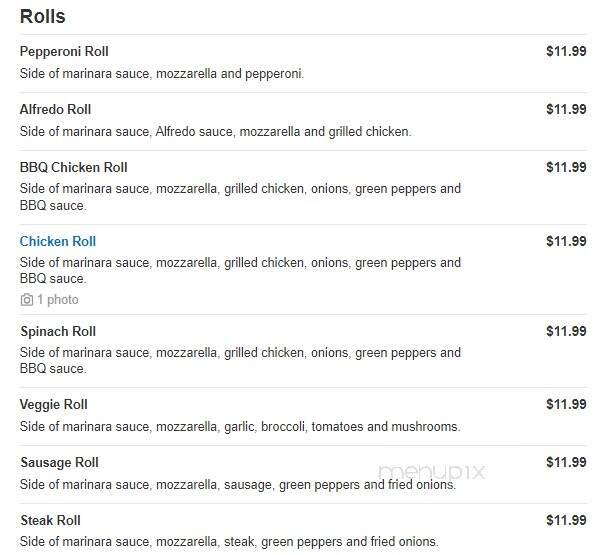The width and height of the screenshot is (611, 555).
Task: Click the Sausage Roll price
Action: pyautogui.click(x=566, y=462)
